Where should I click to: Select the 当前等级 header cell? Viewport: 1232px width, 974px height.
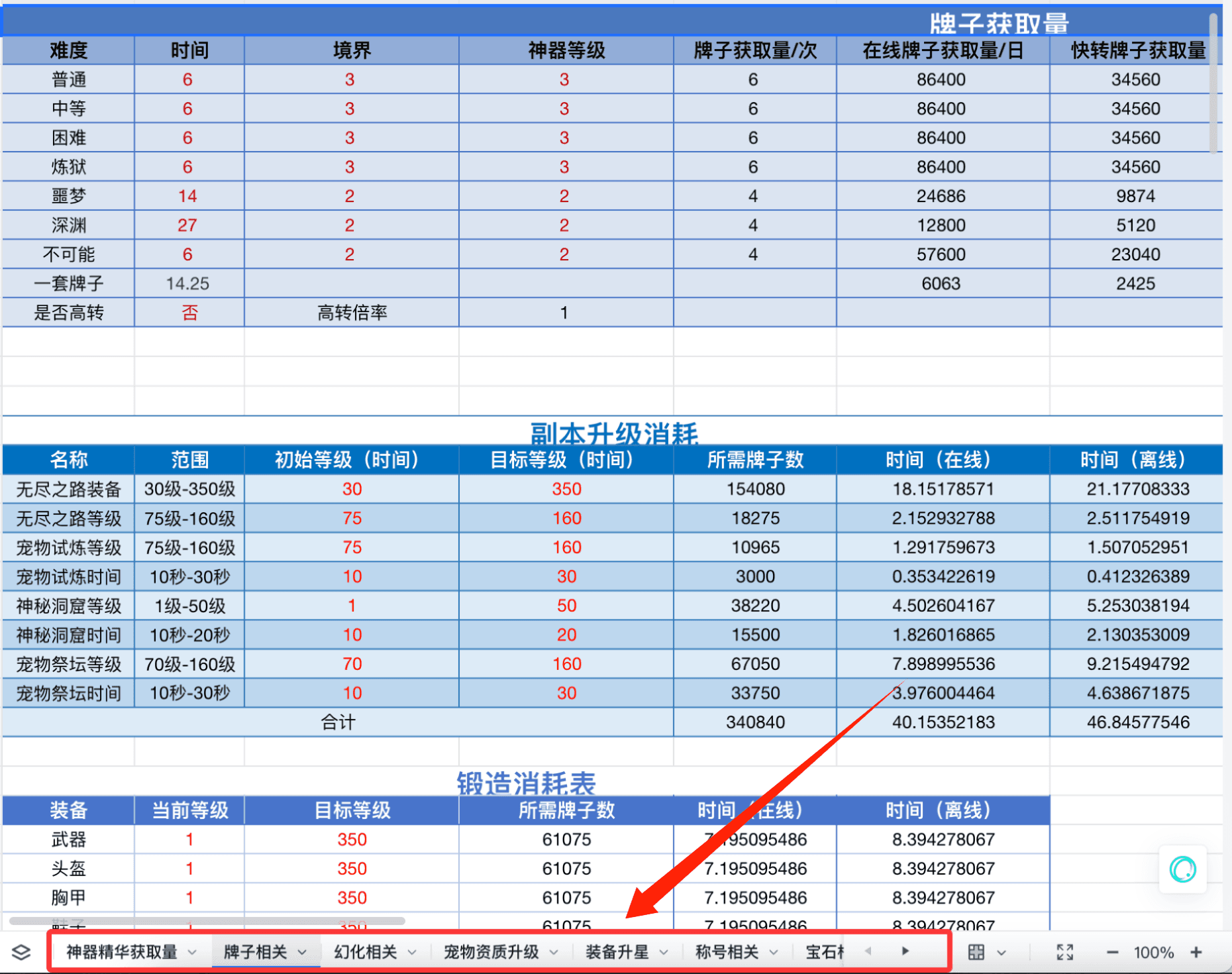coord(189,810)
